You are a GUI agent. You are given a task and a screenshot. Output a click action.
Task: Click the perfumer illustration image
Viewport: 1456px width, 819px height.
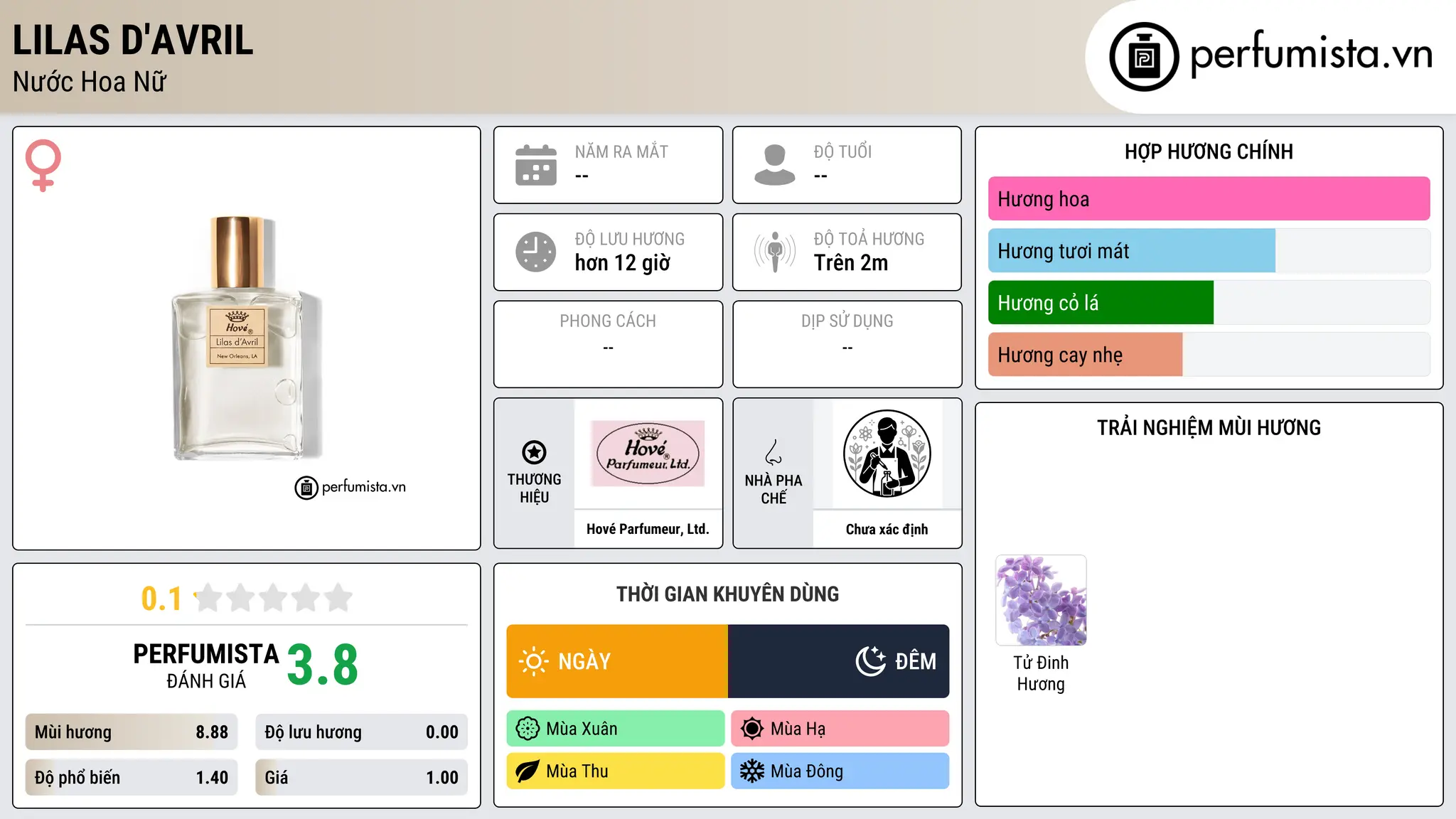887,454
